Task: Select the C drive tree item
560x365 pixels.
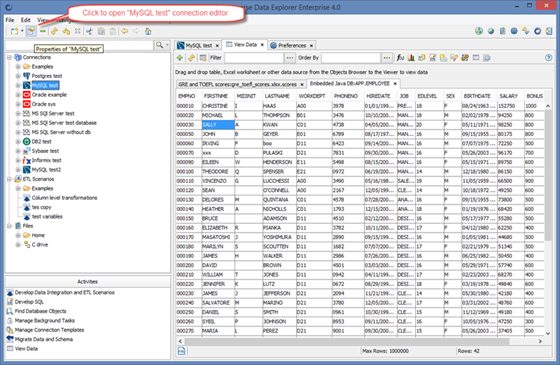Action: tap(40, 245)
